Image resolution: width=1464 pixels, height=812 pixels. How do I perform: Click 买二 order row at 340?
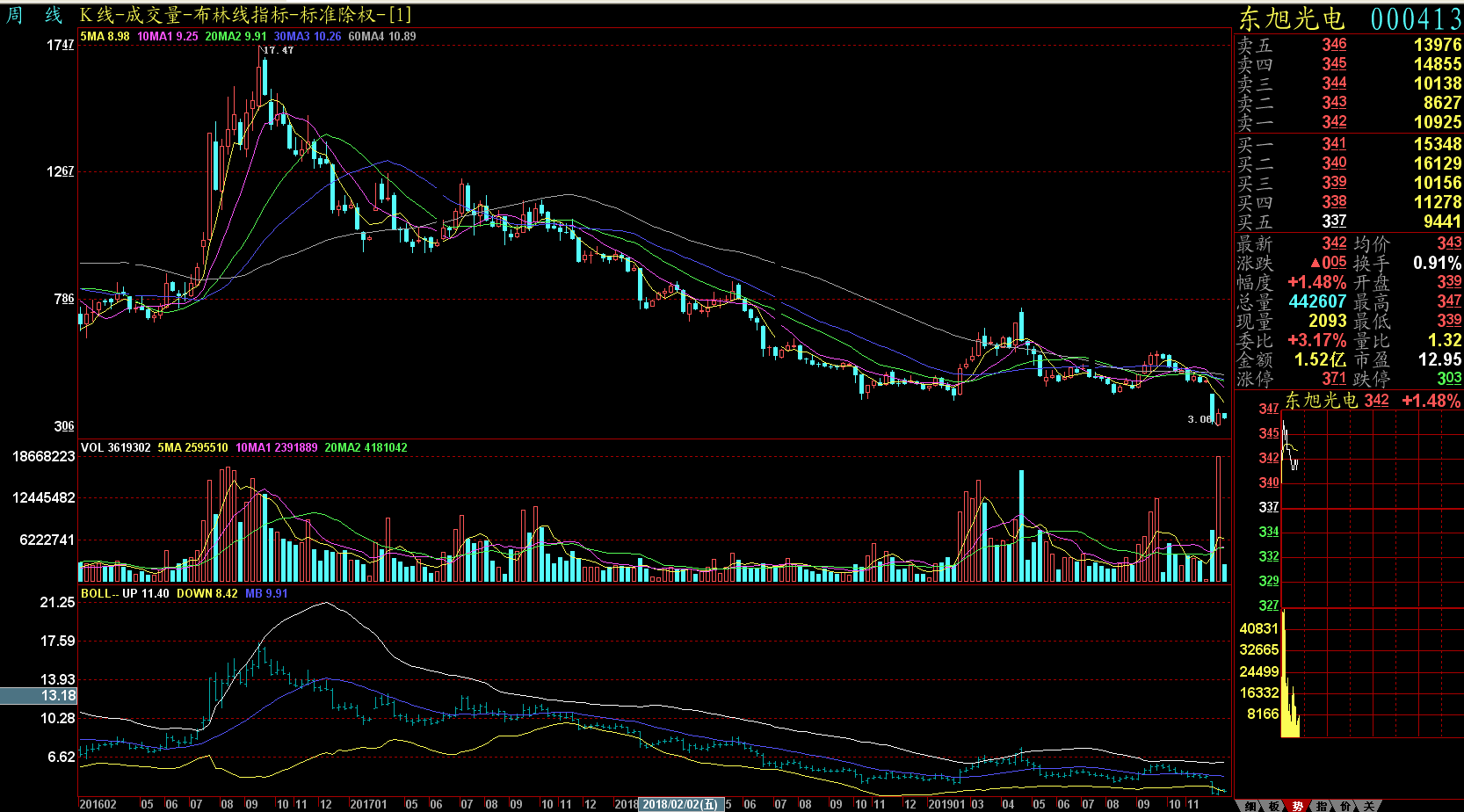coord(1349,163)
